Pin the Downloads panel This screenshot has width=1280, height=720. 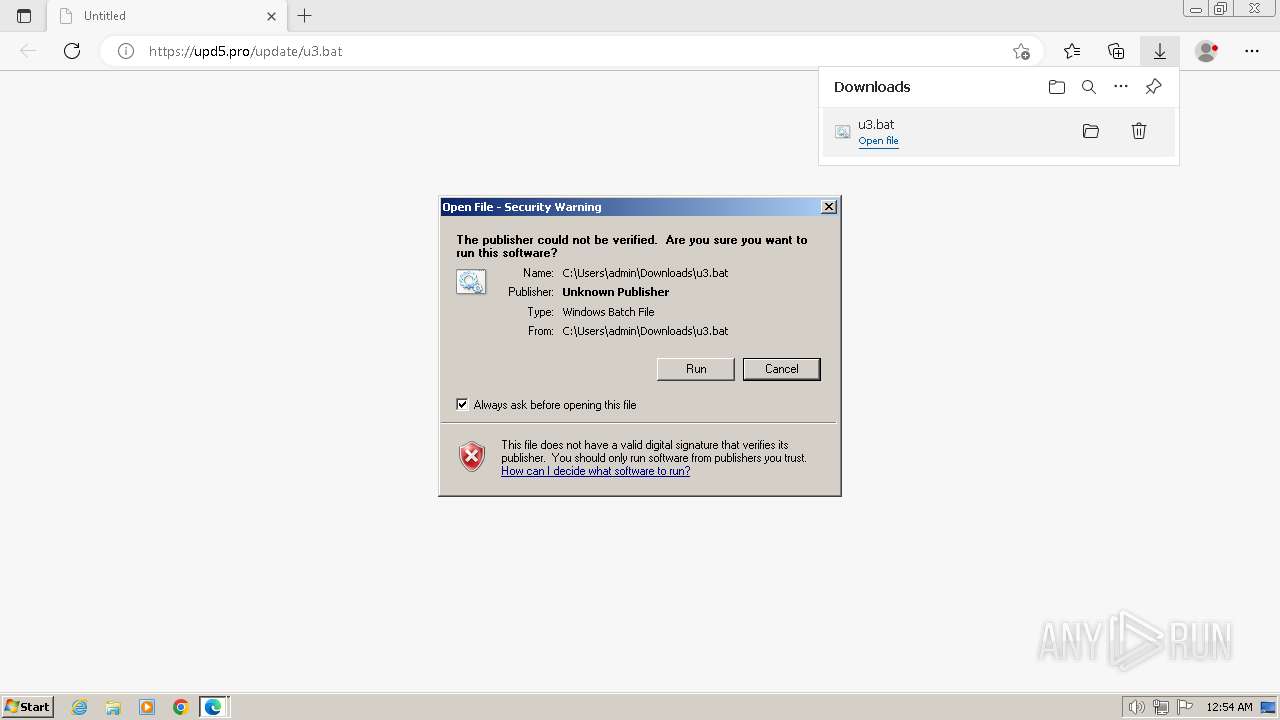pos(1153,87)
